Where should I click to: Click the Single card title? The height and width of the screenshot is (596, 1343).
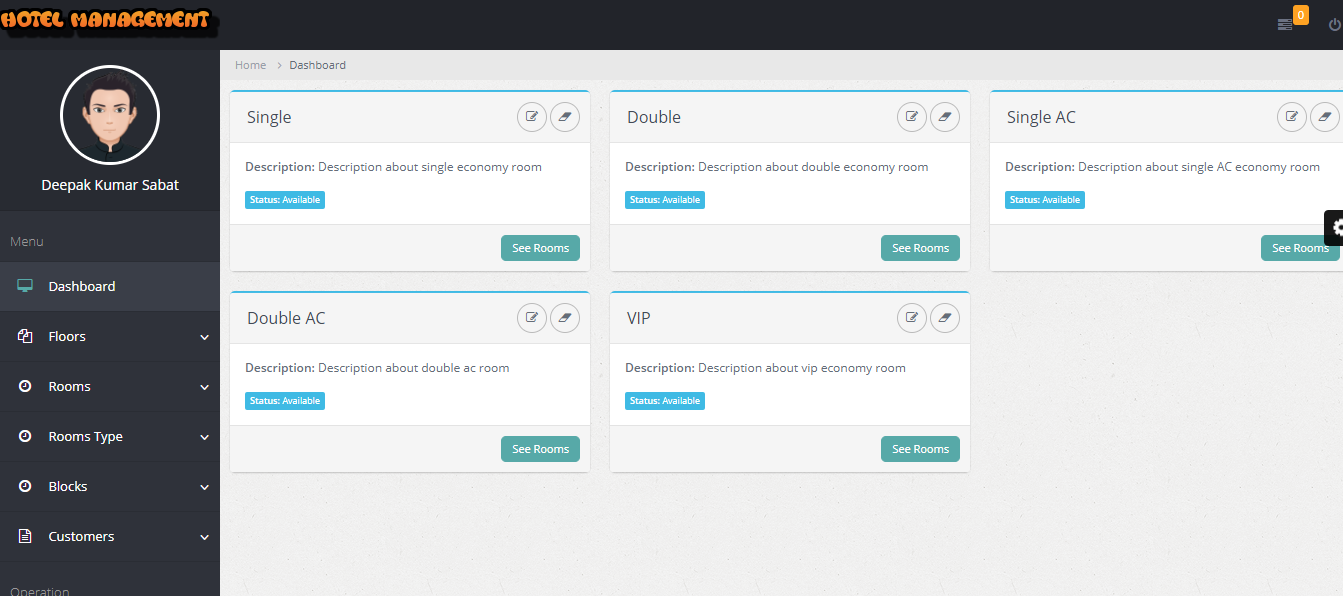[x=269, y=117]
